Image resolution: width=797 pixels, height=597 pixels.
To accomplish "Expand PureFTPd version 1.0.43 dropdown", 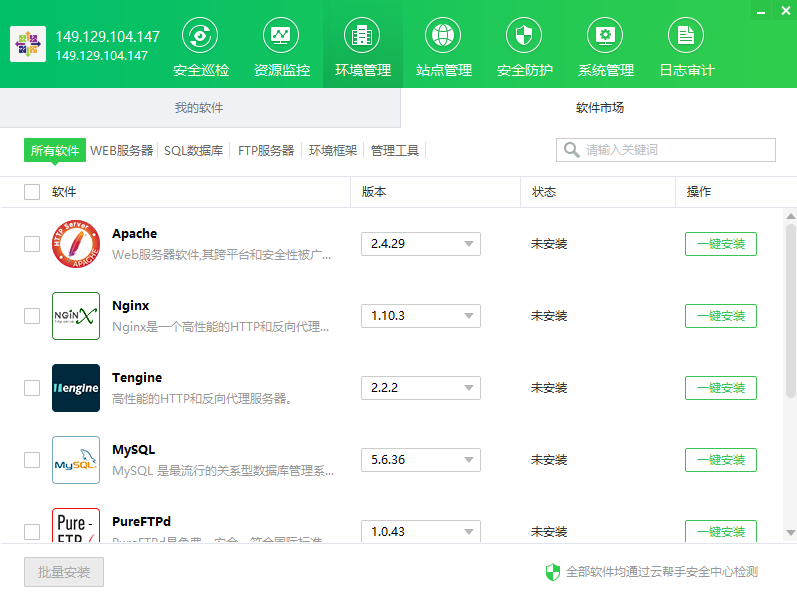I will click(421, 531).
